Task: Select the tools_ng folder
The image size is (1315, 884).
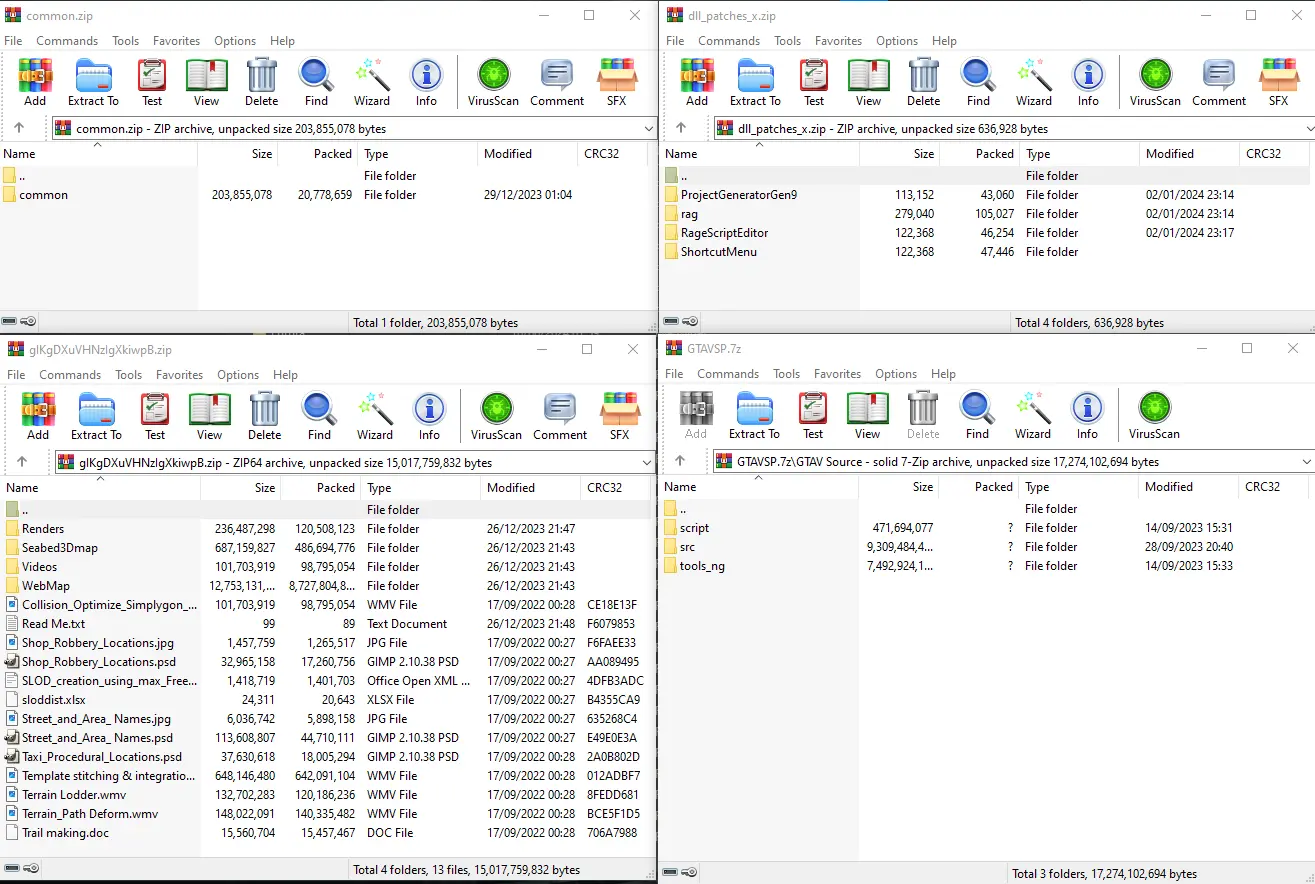Action: (x=987, y=566)
